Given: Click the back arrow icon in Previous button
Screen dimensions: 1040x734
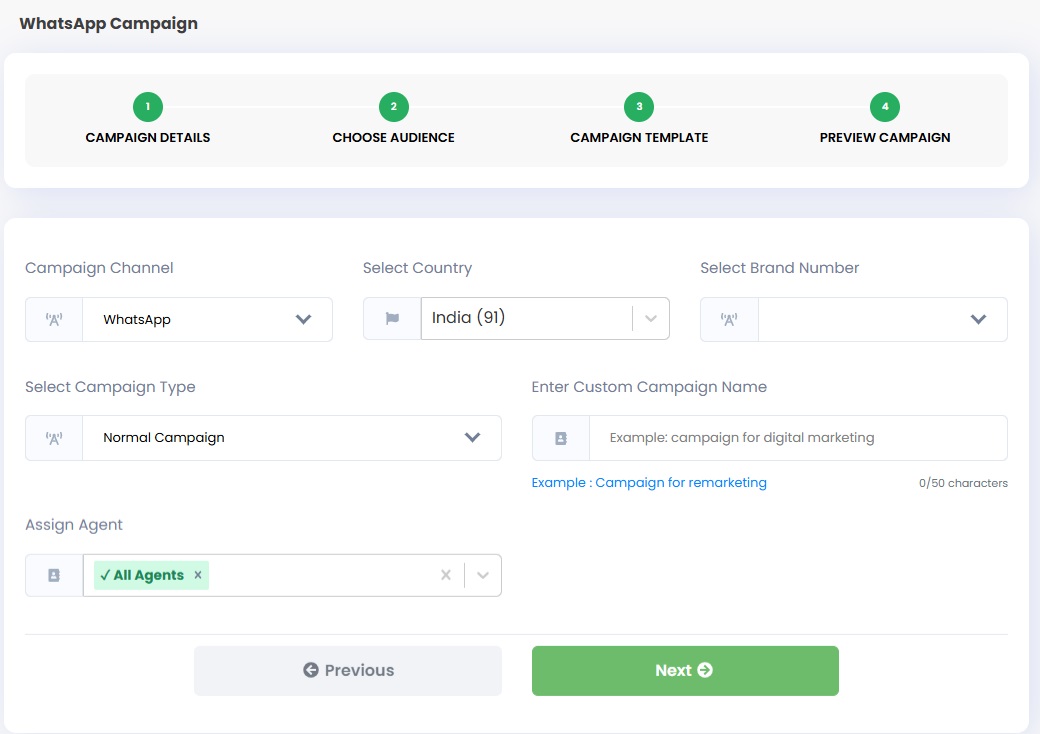Looking at the screenshot, I should pos(311,670).
